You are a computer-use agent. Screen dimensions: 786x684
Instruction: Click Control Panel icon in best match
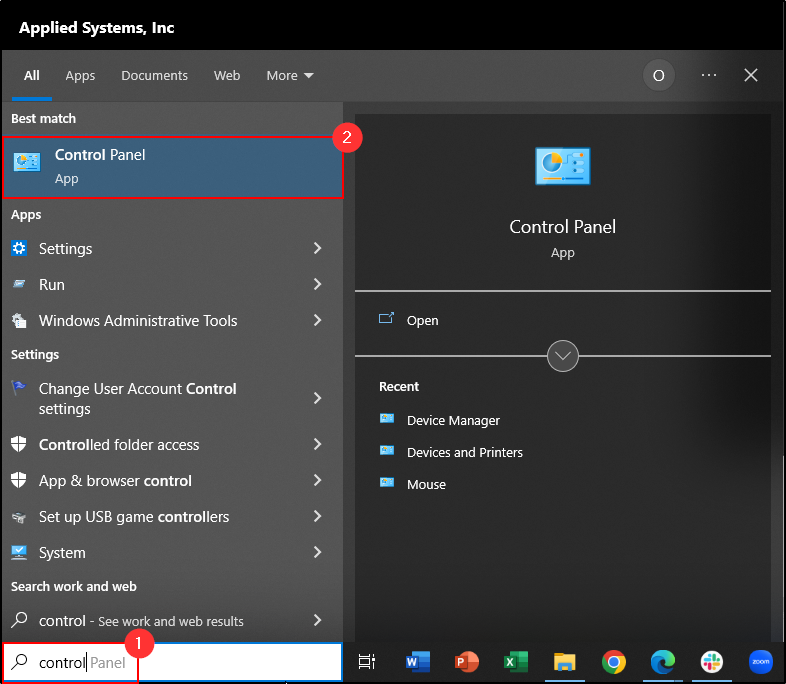tap(27, 162)
